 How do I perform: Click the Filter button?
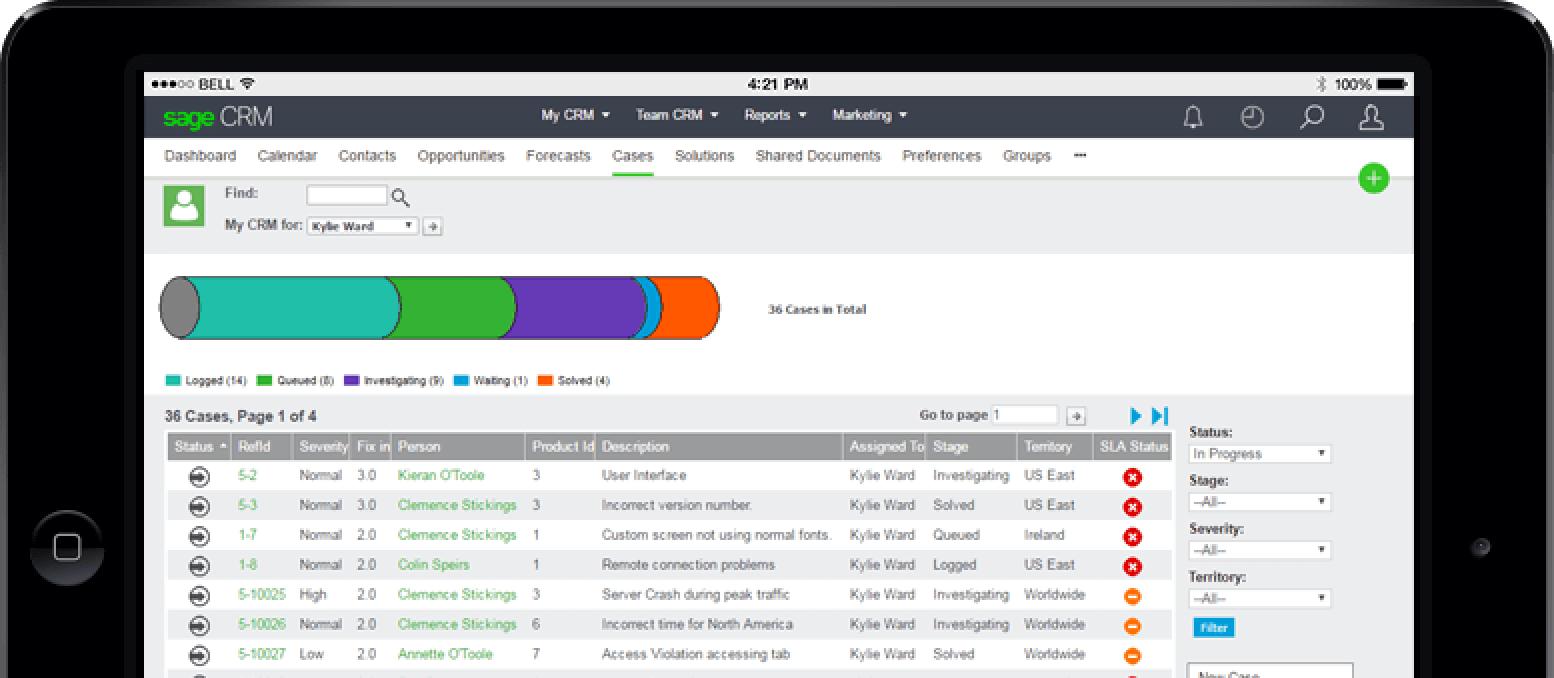1213,627
